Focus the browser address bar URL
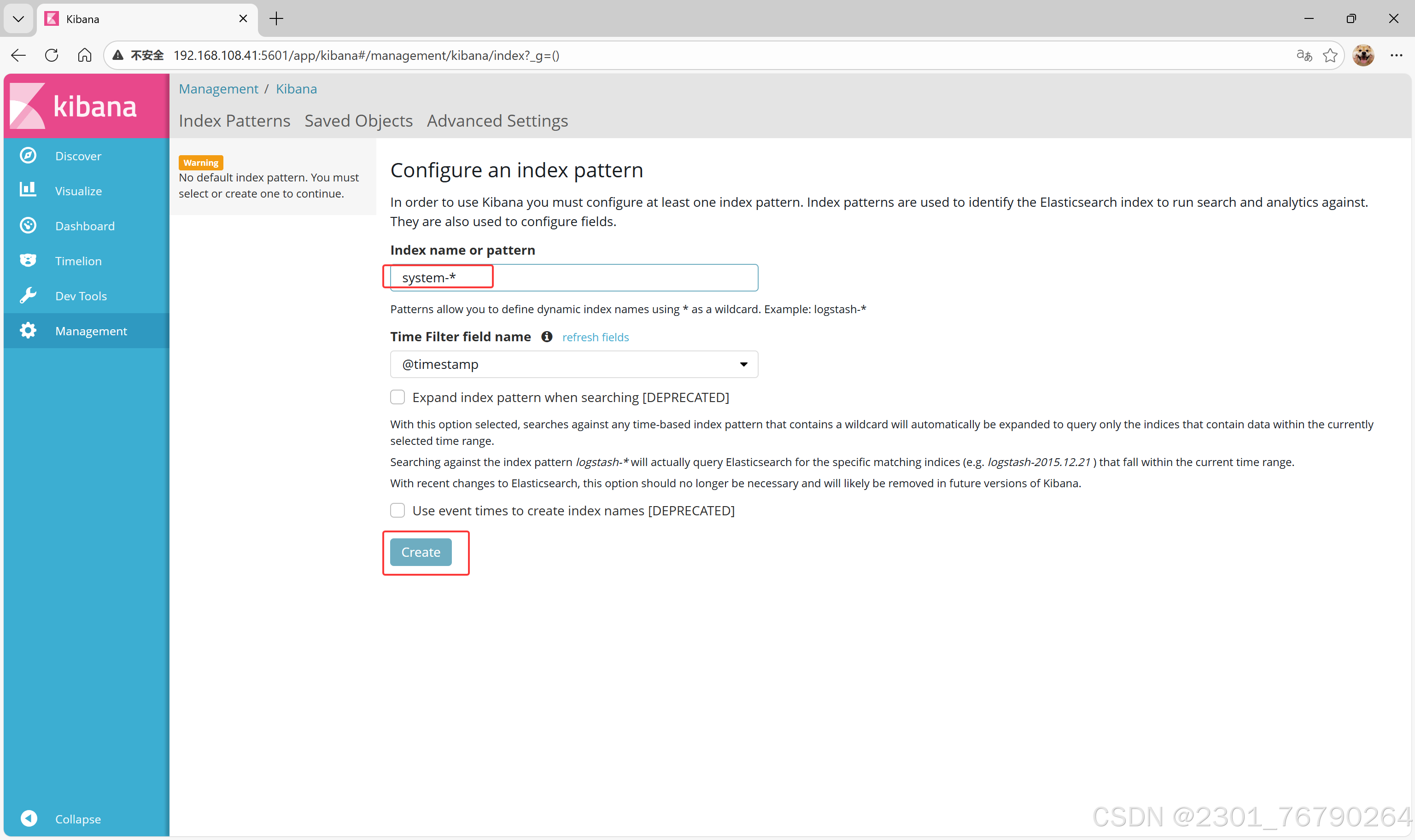The width and height of the screenshot is (1415, 840). [366, 55]
